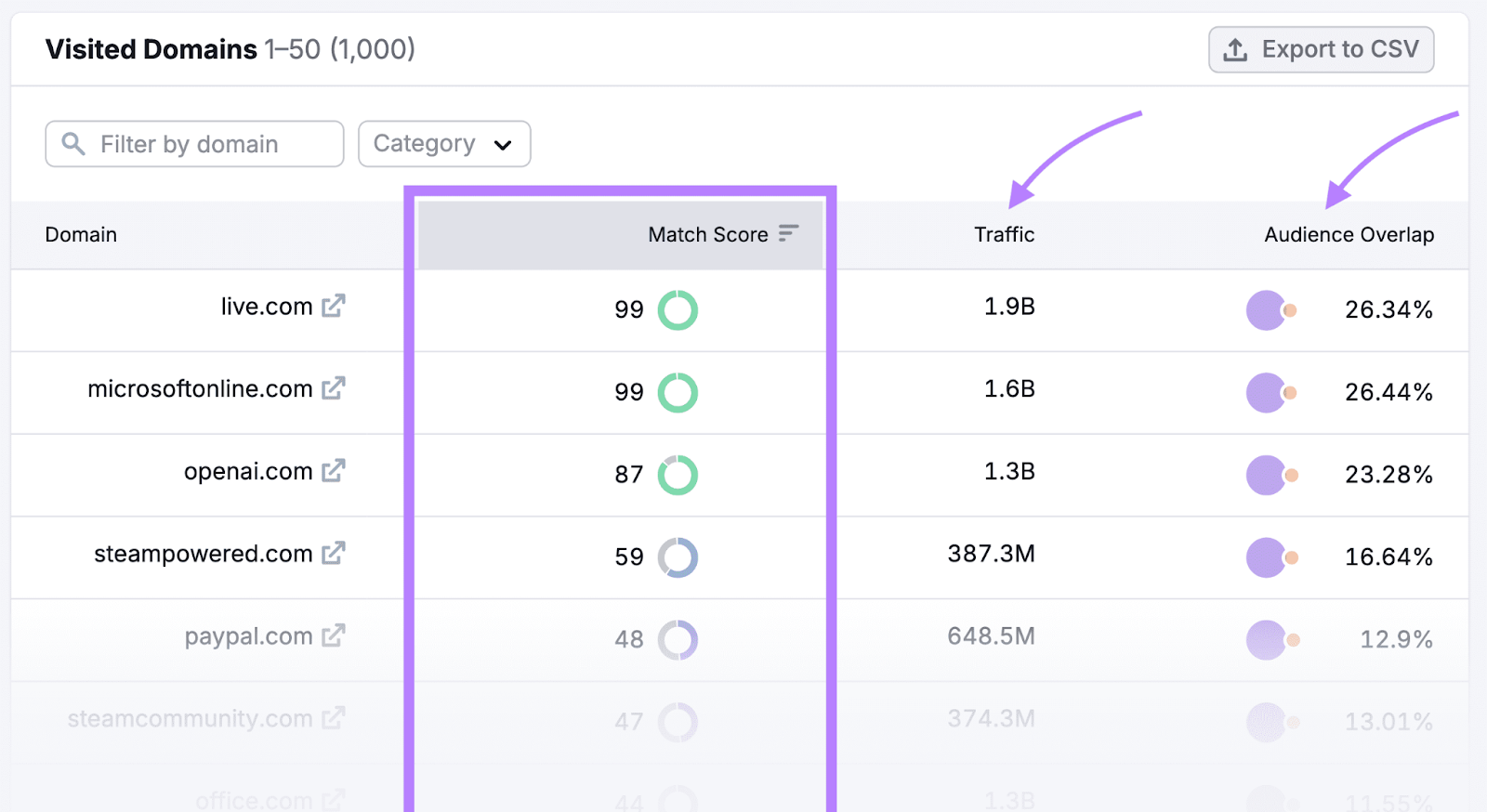Click the 387.3M traffic value
This screenshot has width=1487, height=812.
[x=991, y=554]
